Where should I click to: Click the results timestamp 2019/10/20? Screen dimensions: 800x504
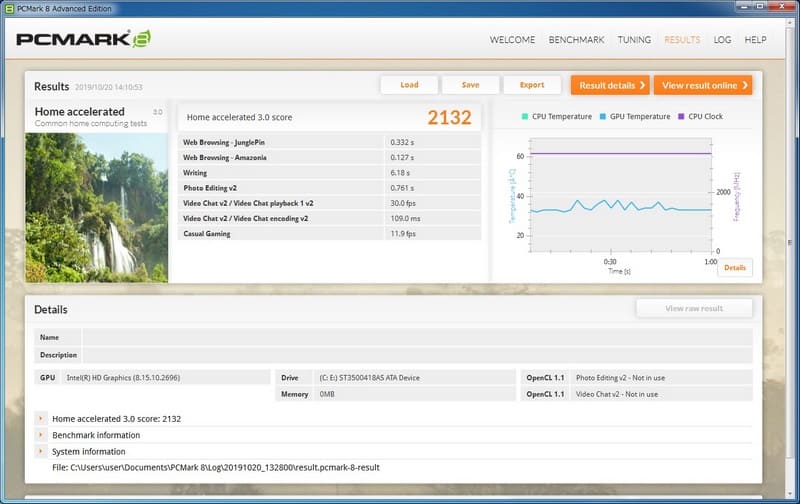[x=109, y=87]
